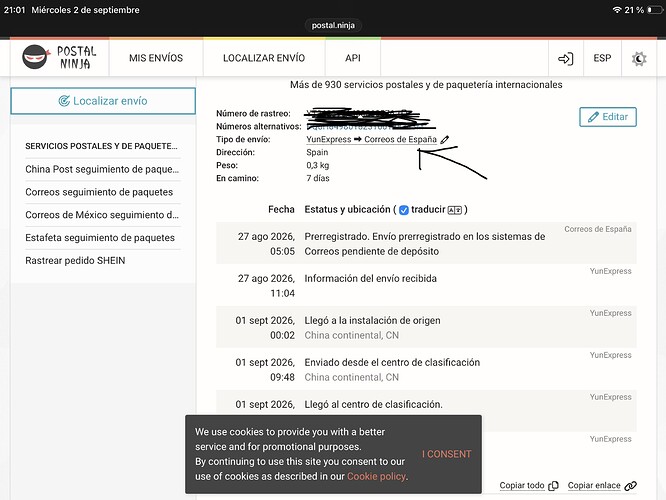The width and height of the screenshot is (666, 500).
Task: Open Correos de México seguimiento link
Action: coord(102,215)
